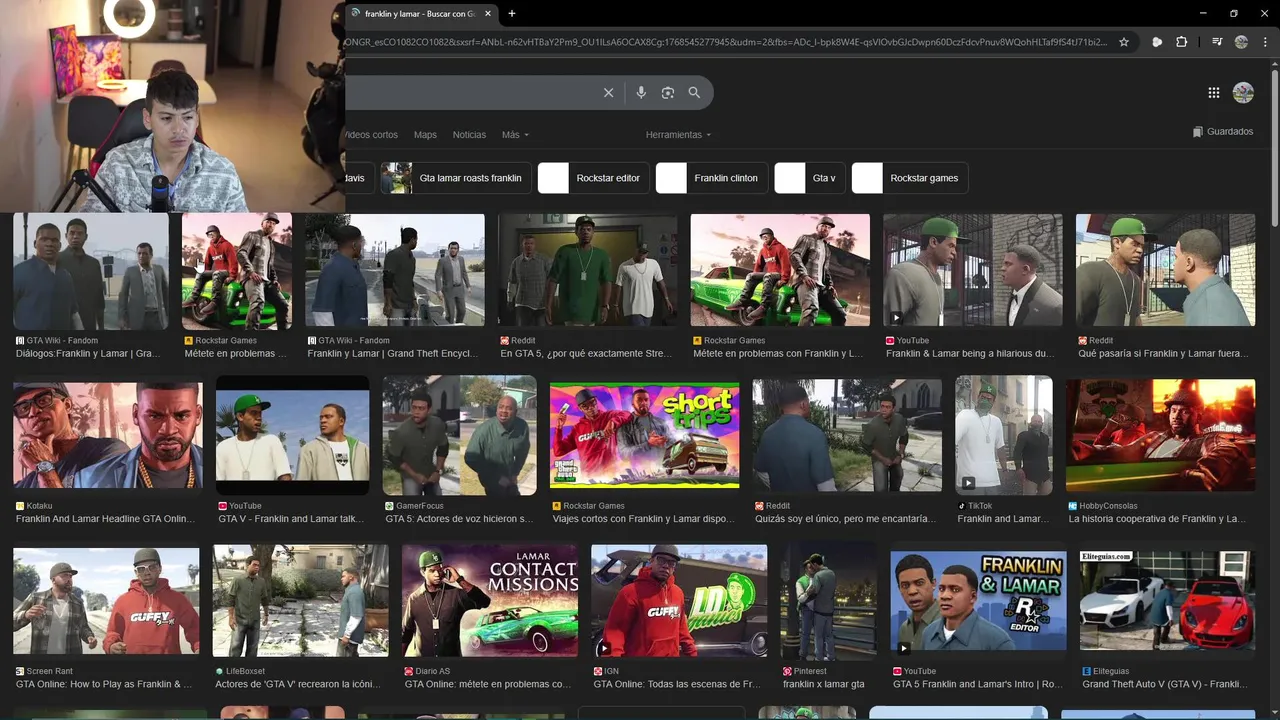Viewport: 1280px width, 720px height.
Task: Open Reddit 'En GTA 5, ¿por qué exactamente' thumbnail
Action: tap(588, 270)
